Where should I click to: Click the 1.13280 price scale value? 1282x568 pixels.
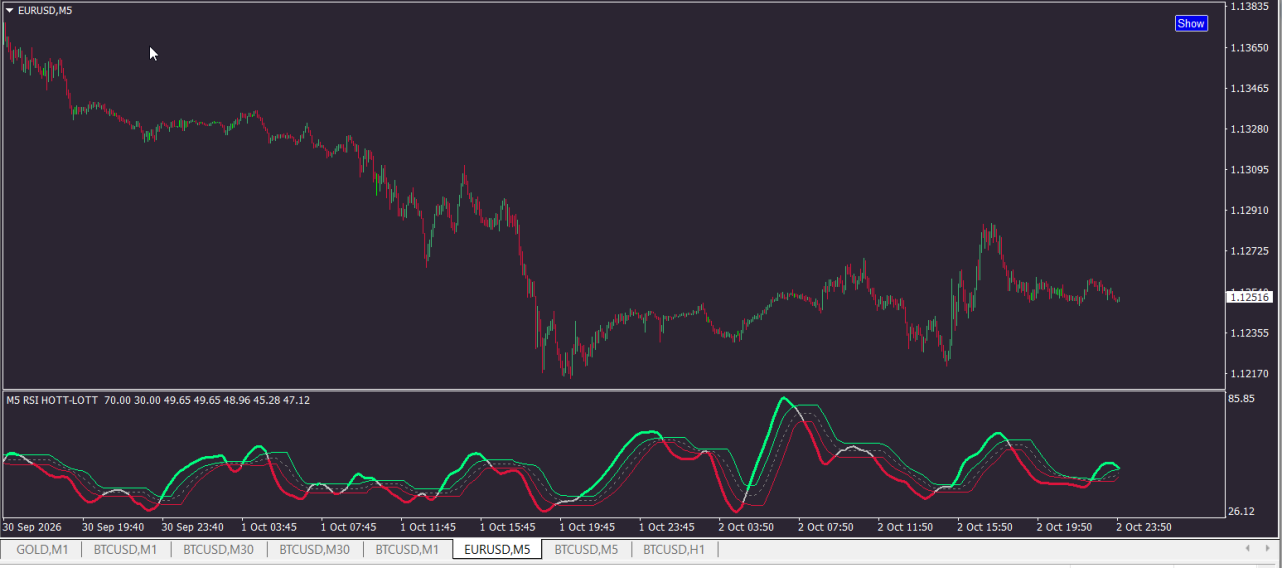(x=1250, y=129)
